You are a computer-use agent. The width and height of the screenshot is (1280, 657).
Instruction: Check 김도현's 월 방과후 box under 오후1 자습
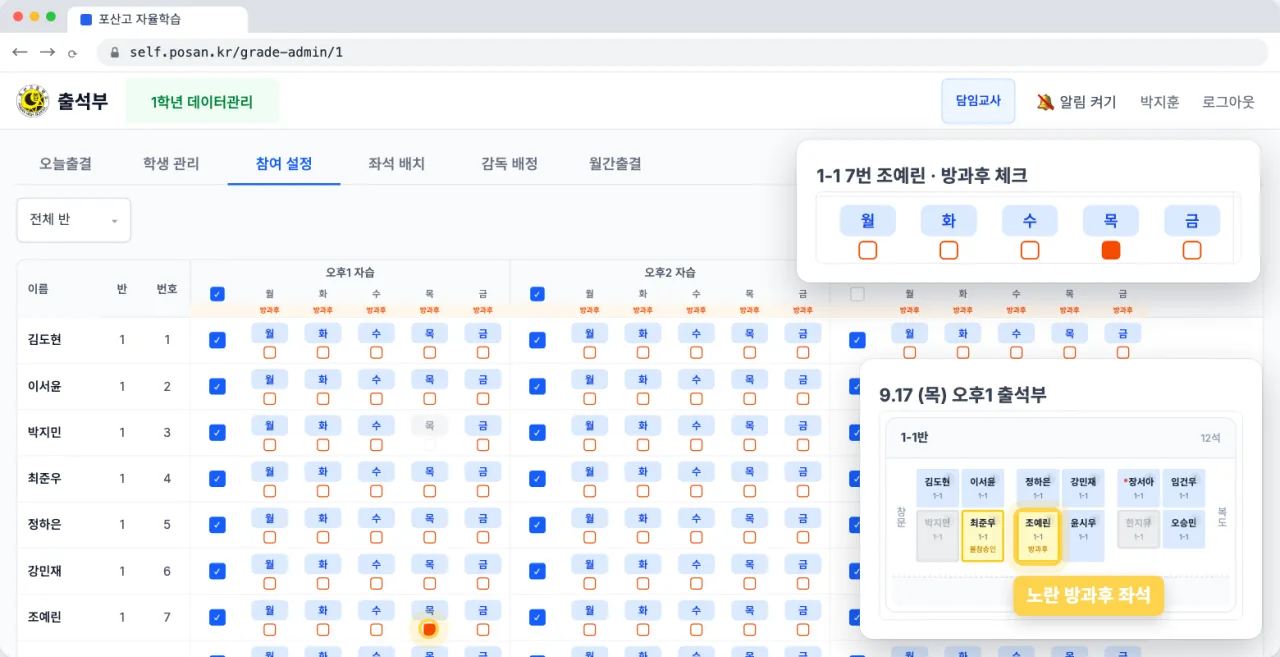click(x=270, y=352)
